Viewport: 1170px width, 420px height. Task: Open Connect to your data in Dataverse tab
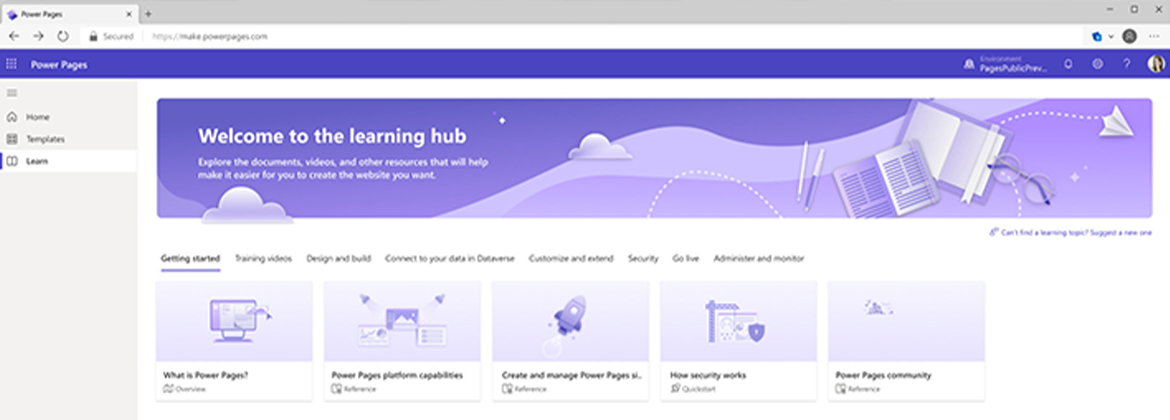click(x=450, y=259)
